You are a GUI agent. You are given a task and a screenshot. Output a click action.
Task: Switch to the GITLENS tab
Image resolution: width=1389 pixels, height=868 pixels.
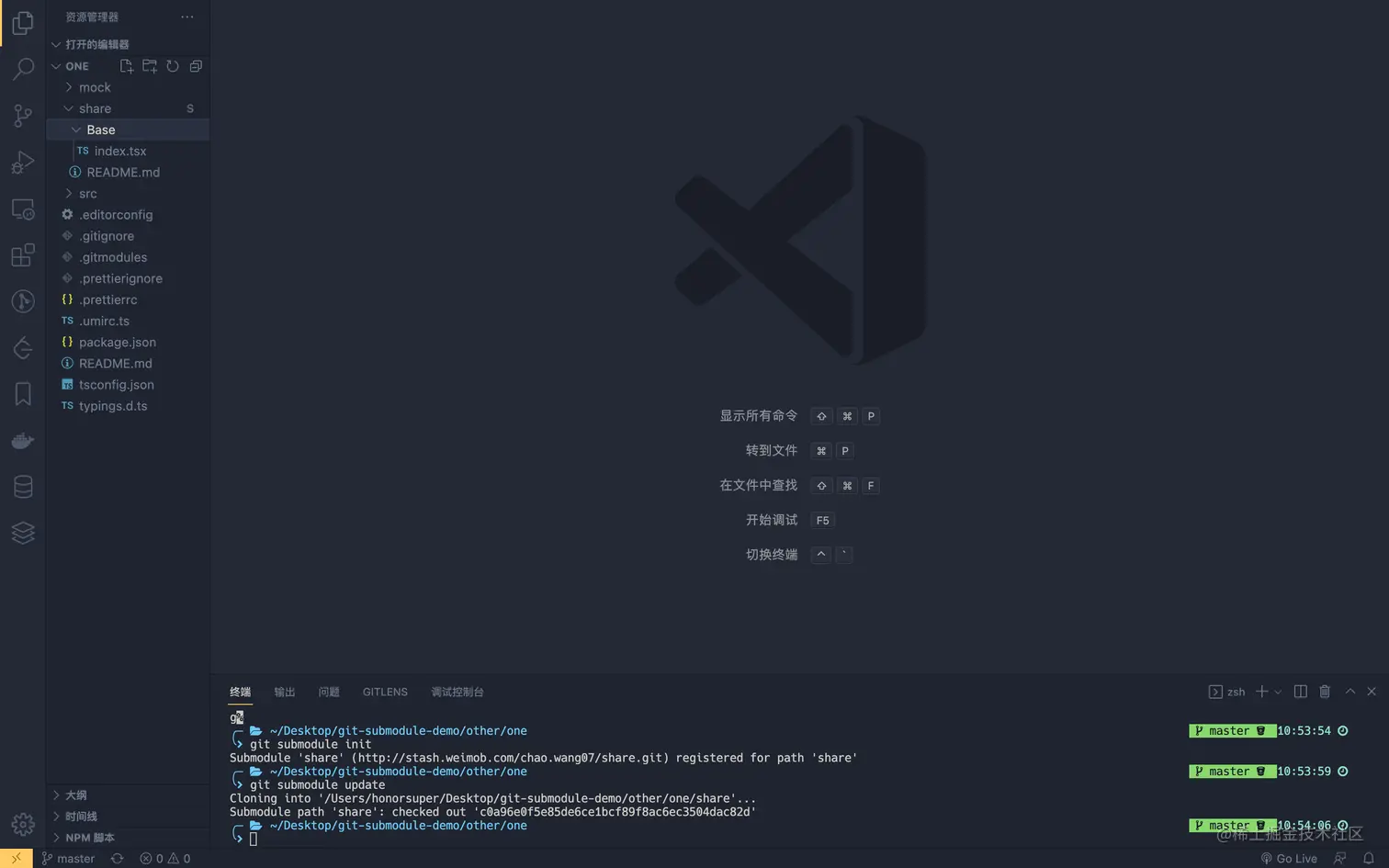[385, 692]
